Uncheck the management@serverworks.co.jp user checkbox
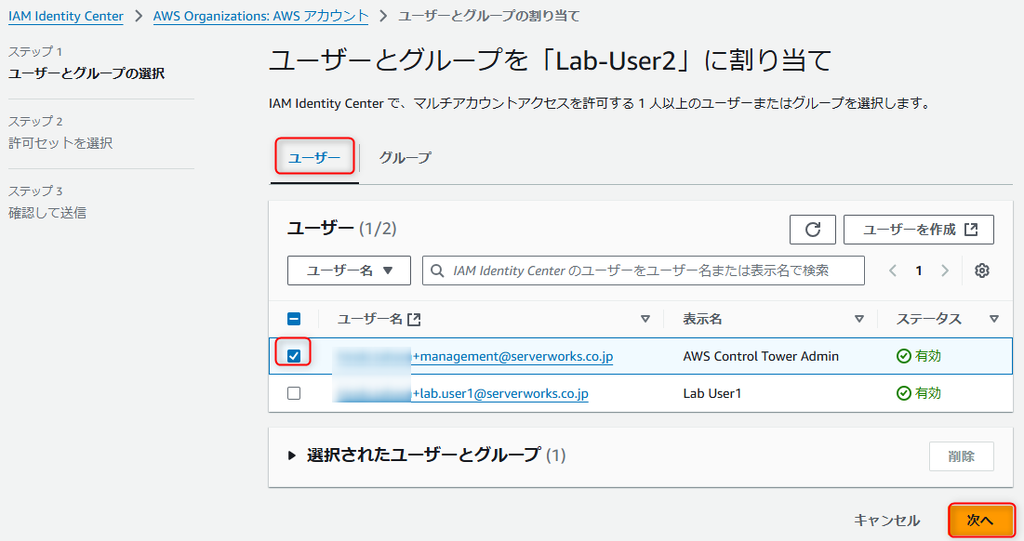Viewport: 1024px width, 541px height. (294, 356)
